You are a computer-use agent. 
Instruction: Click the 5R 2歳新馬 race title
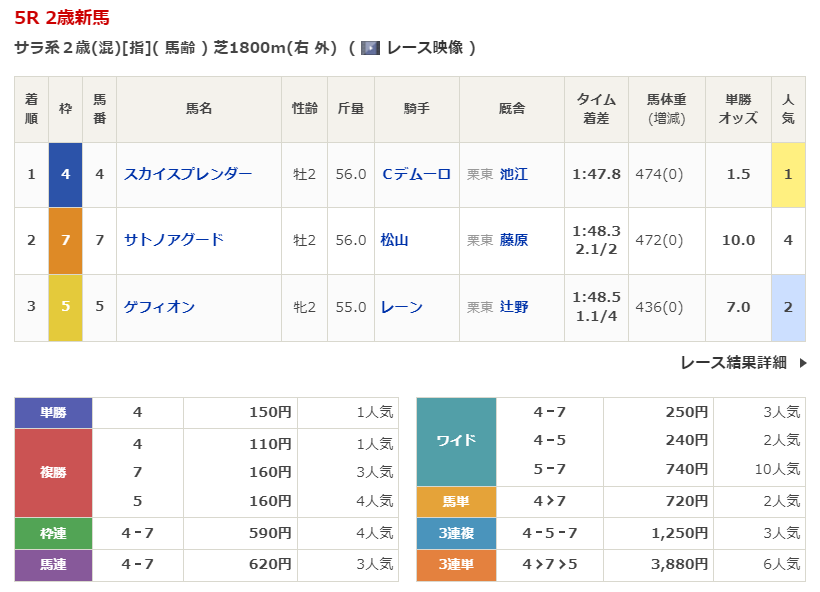(62, 17)
